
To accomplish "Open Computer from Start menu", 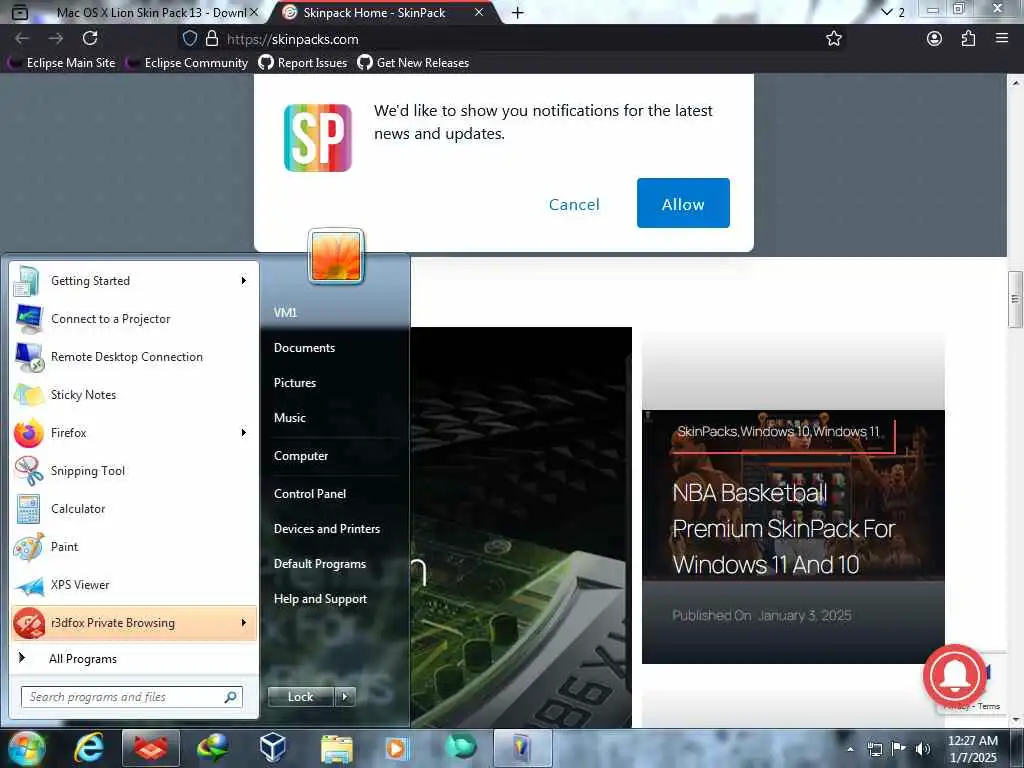I will coord(300,456).
